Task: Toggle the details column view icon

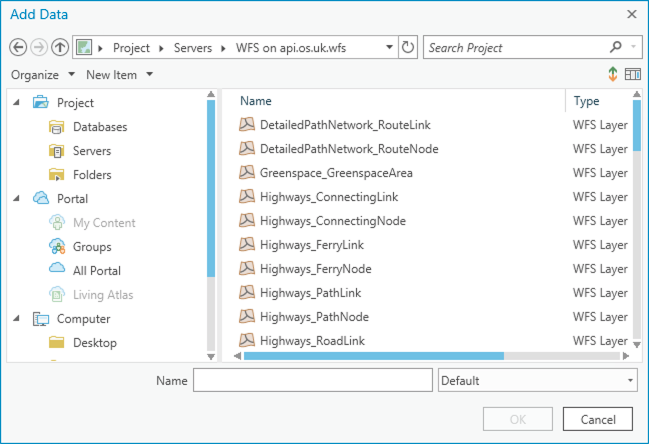Action: pyautogui.click(x=633, y=74)
